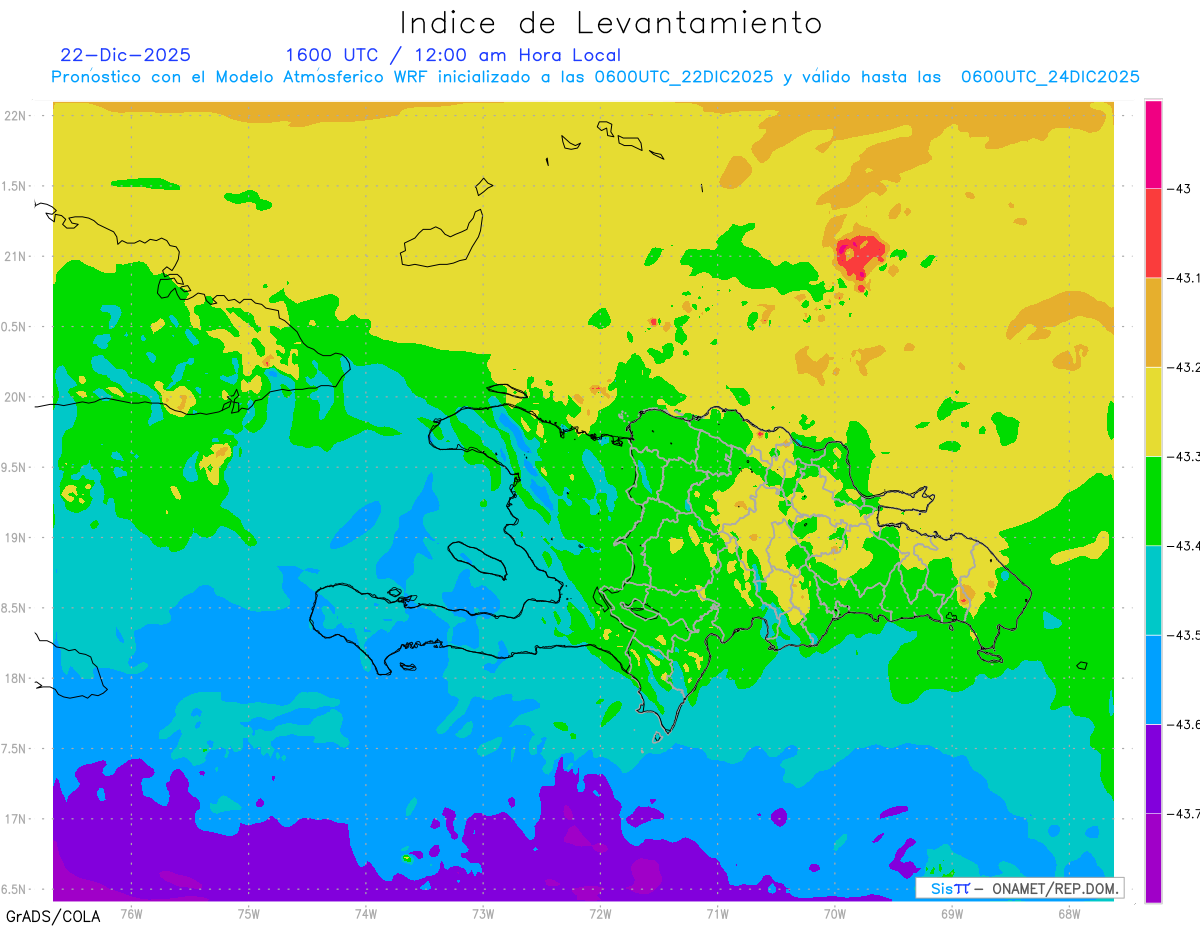Click the '-43.3' legend value
Viewport: 1200px width, 927px height.
tap(1184, 456)
